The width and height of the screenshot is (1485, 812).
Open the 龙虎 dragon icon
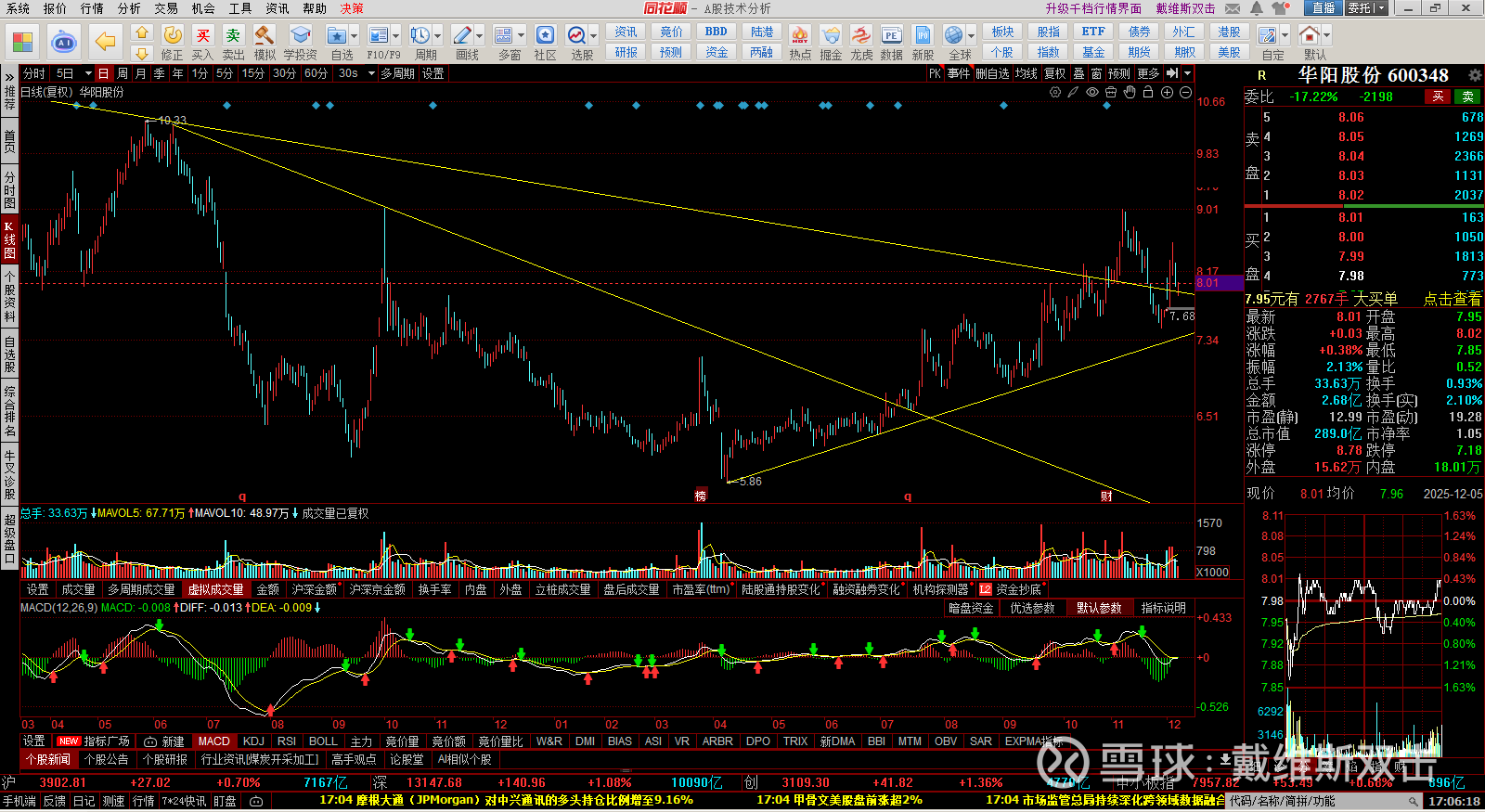pyautogui.click(x=861, y=35)
